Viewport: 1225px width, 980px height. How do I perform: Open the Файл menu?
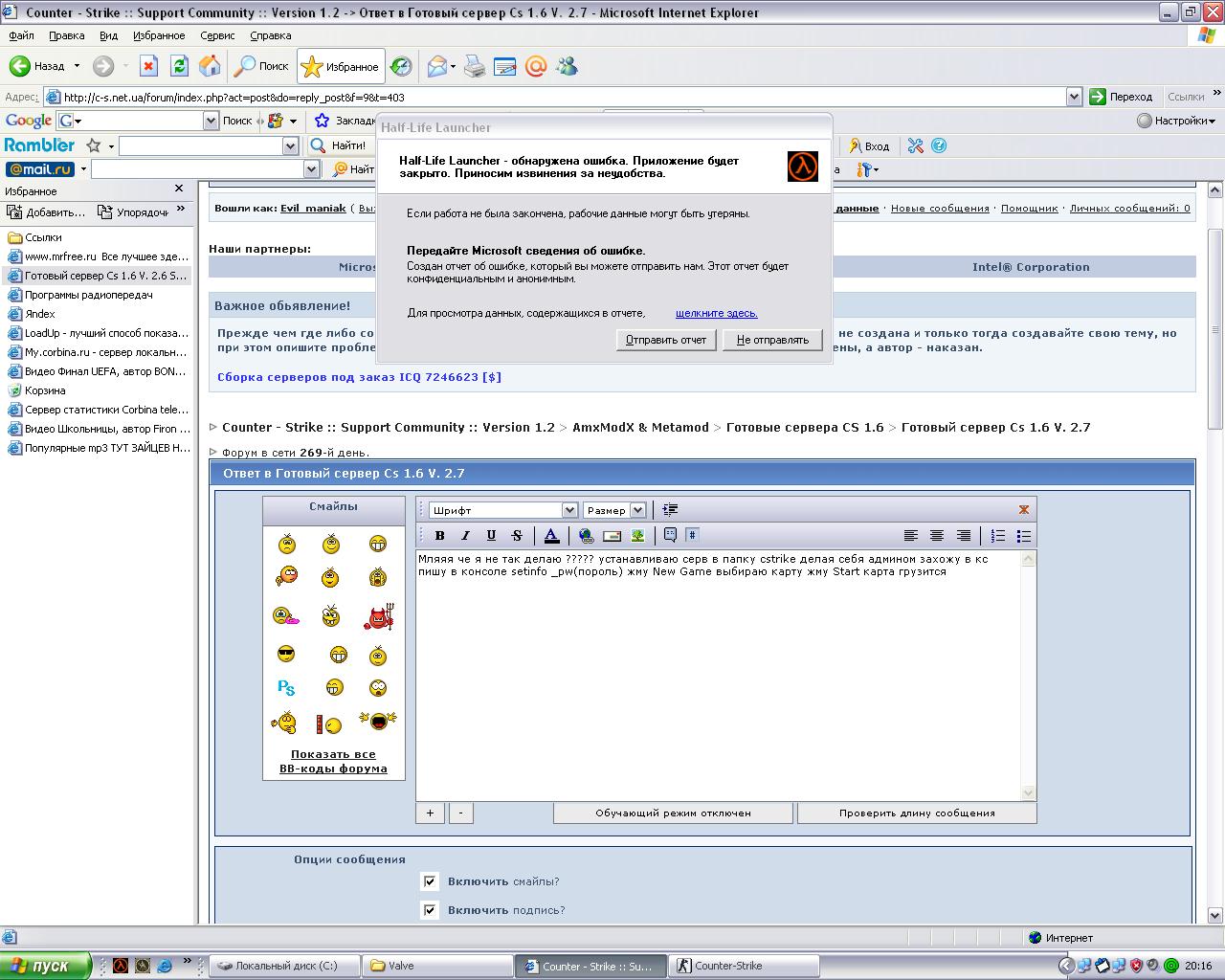(21, 35)
